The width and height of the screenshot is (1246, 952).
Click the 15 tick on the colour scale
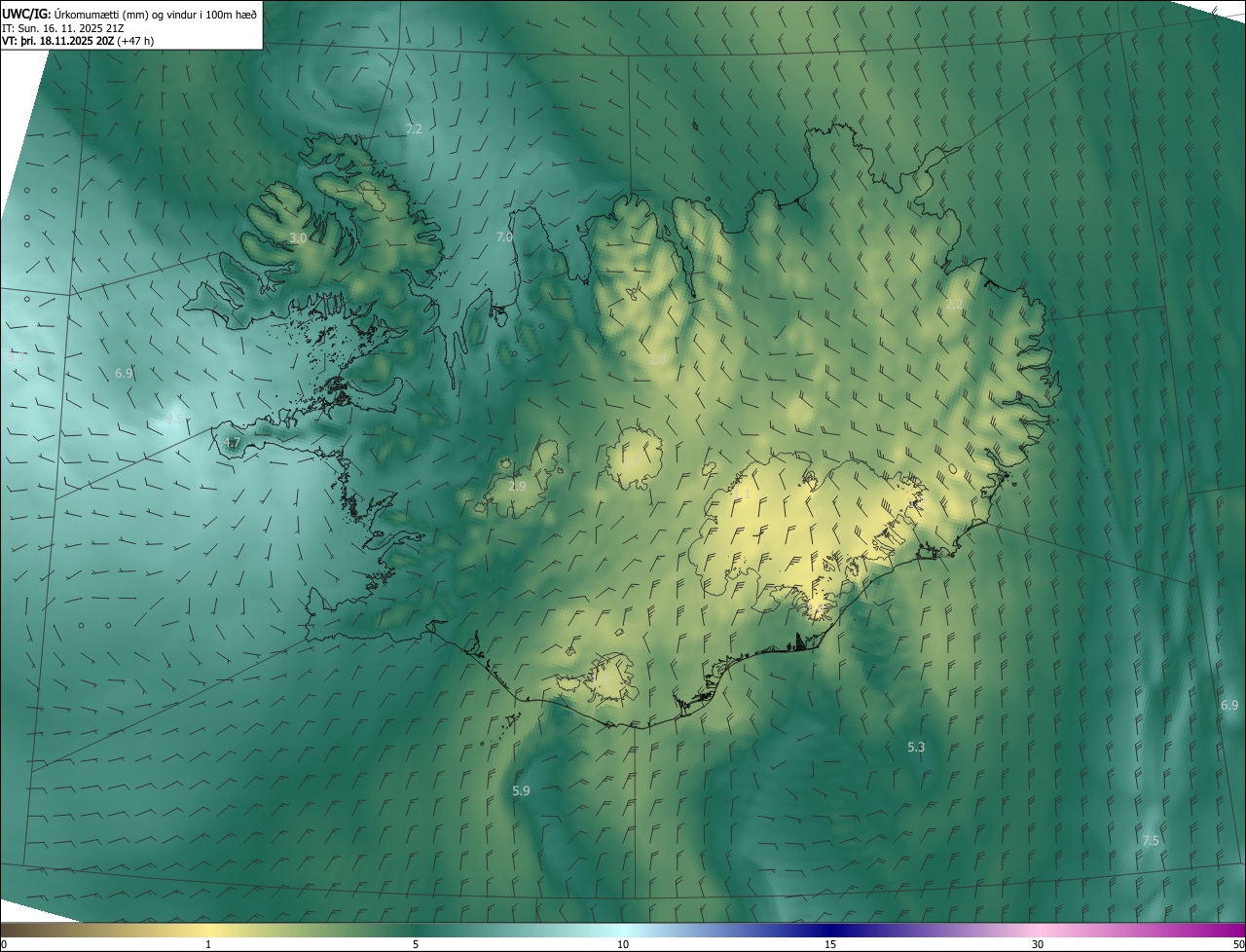[830, 944]
